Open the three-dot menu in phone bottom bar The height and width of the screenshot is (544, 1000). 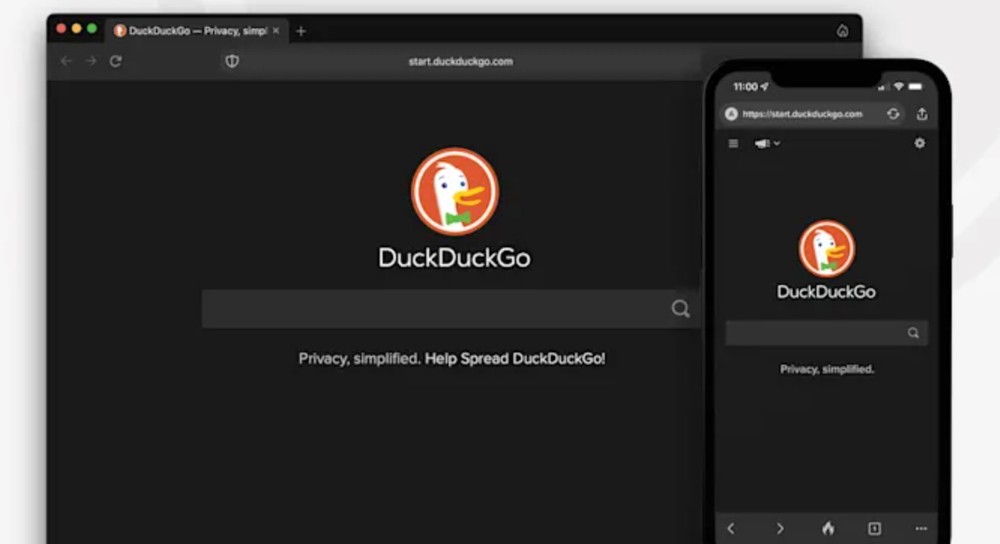[x=921, y=528]
